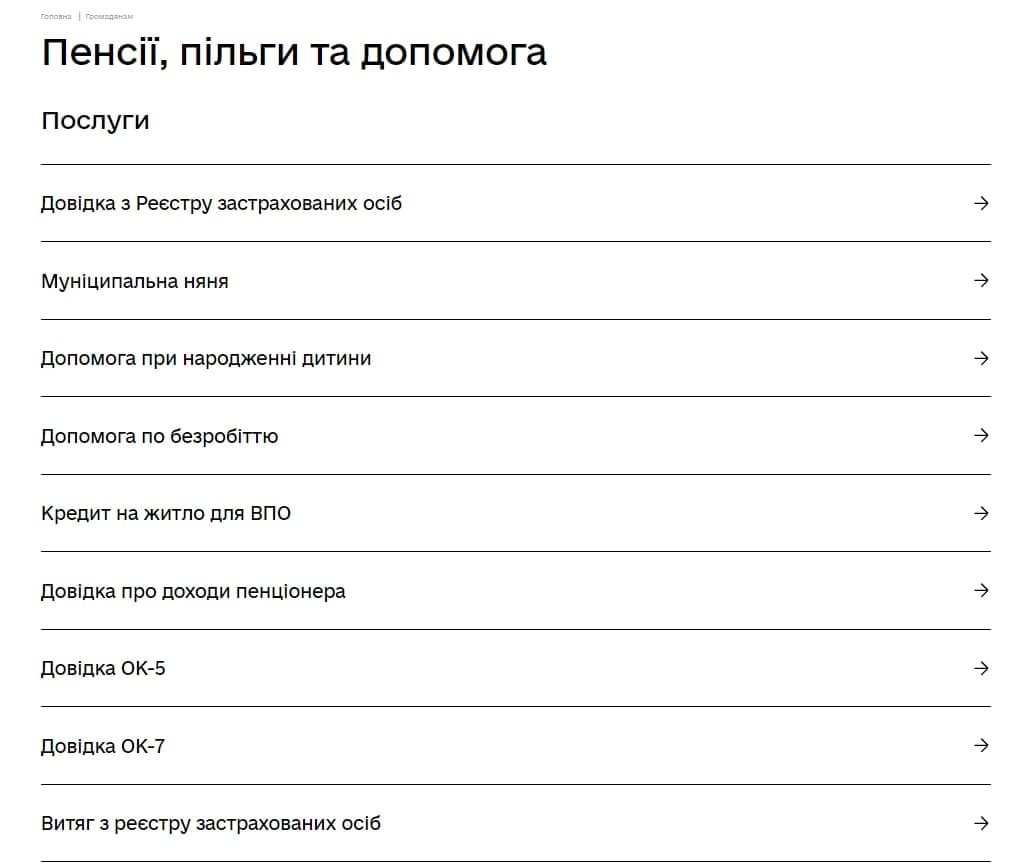Viewport: 1031px width, 866px height.
Task: Click arrow icon for Допомога по безробіттю
Action: coord(981,436)
